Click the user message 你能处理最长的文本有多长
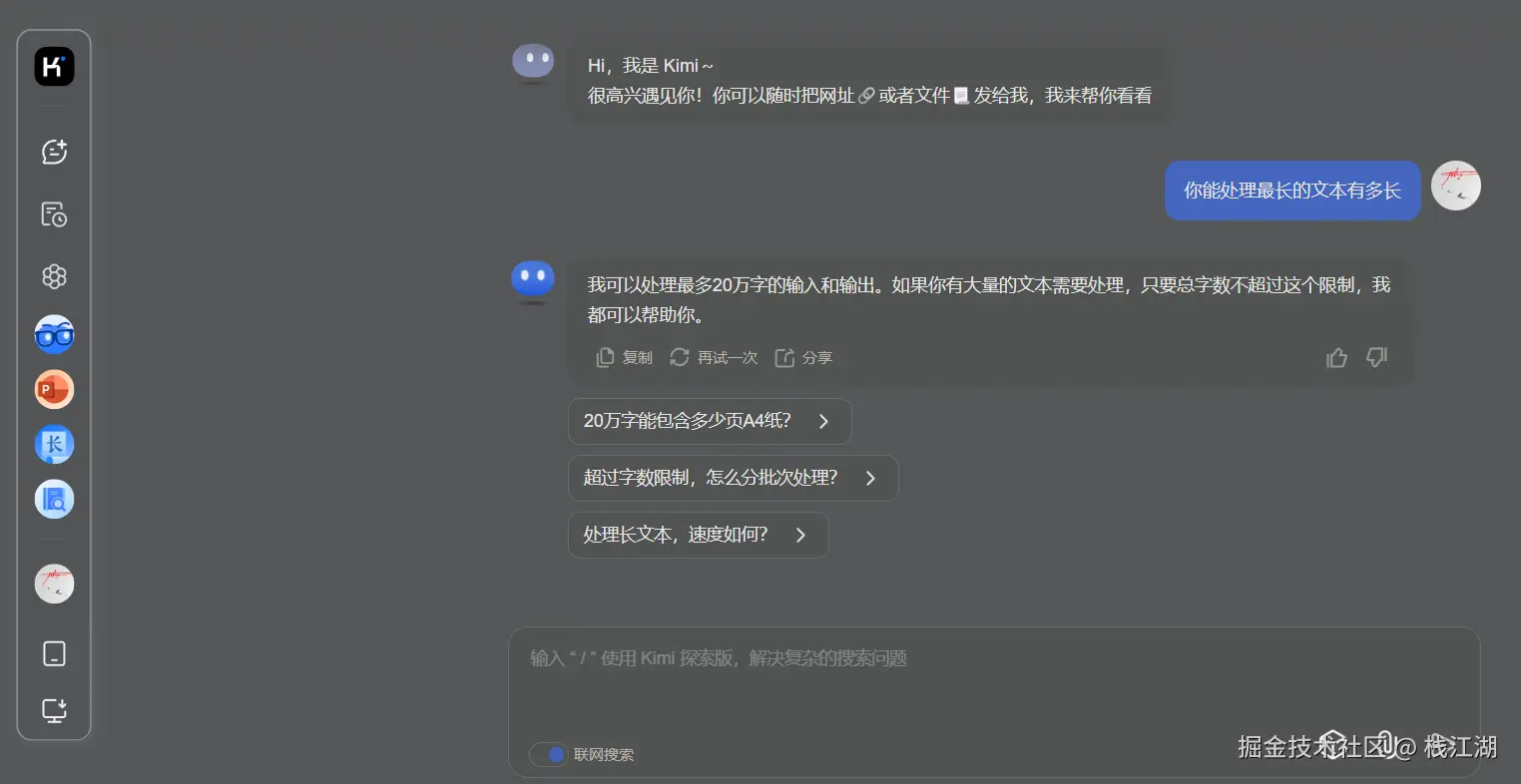The width and height of the screenshot is (1521, 784). [1292, 191]
